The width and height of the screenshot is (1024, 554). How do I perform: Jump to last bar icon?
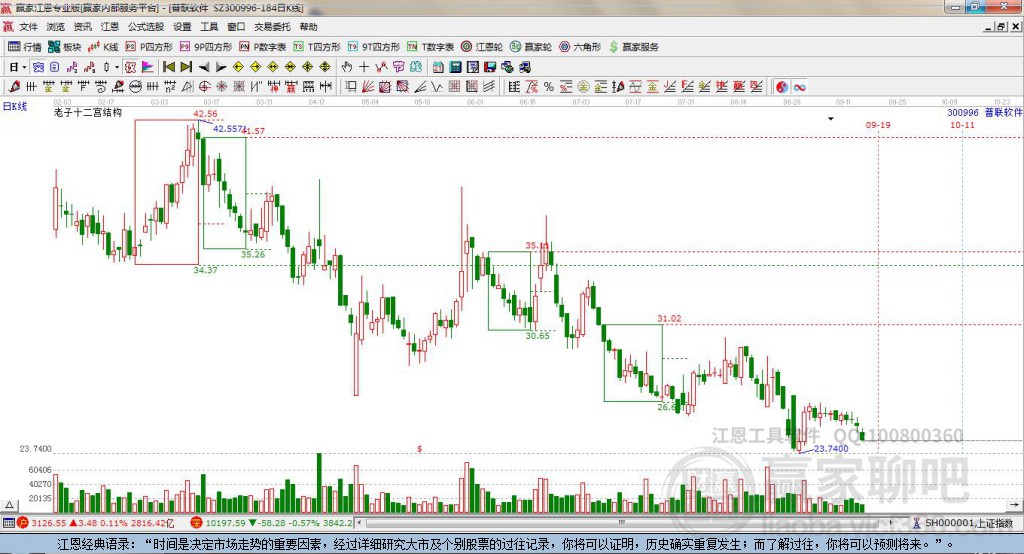point(186,67)
